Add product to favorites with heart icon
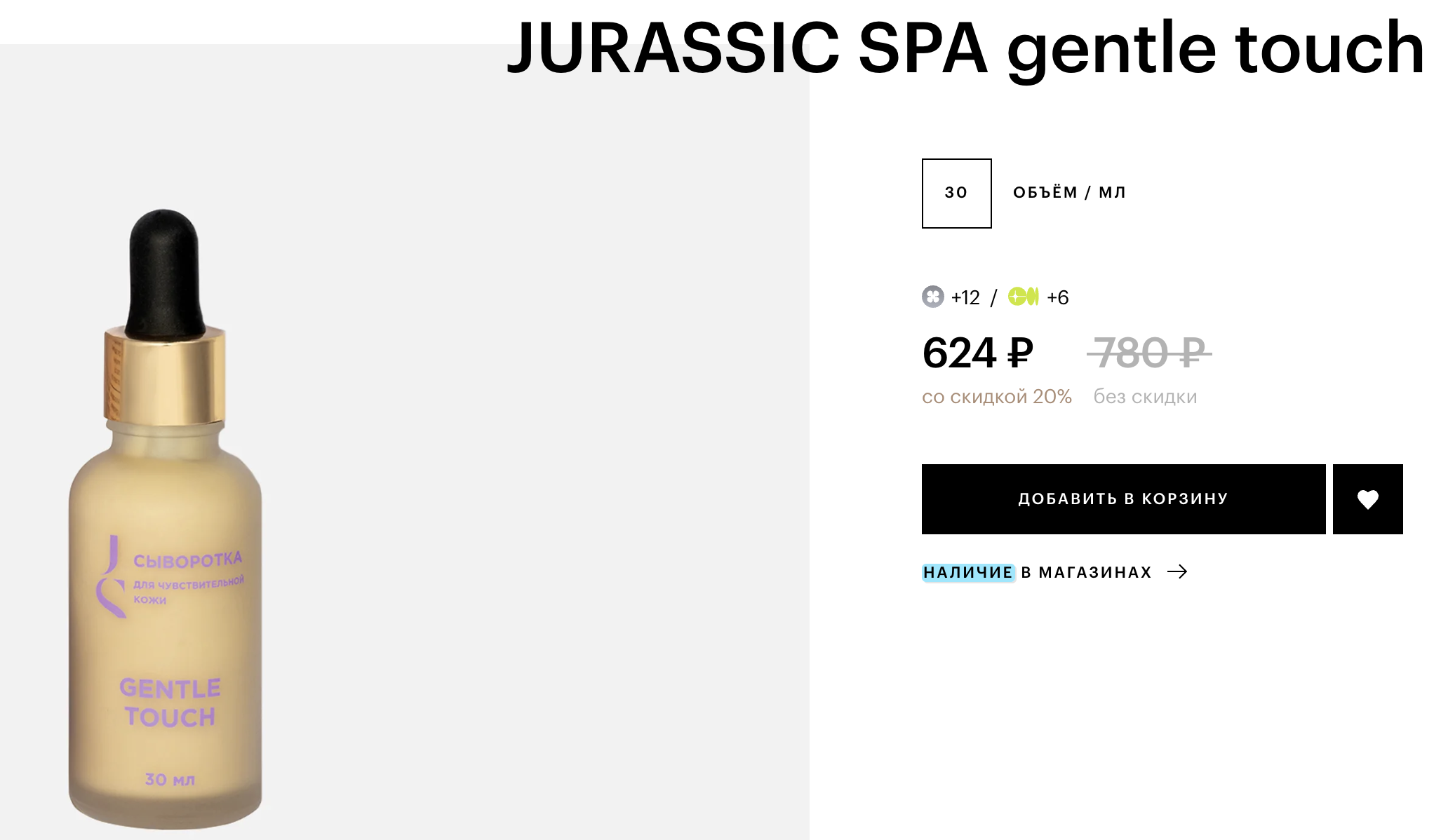Viewport: 1441px width, 840px height. (1367, 499)
